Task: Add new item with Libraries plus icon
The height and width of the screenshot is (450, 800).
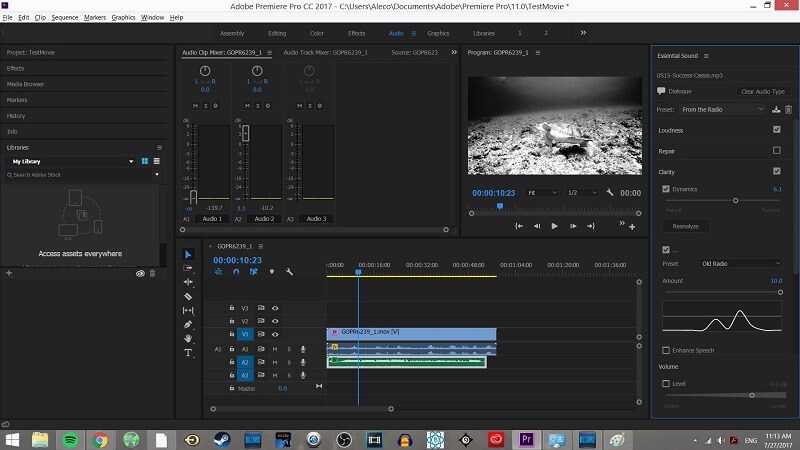Action: (x=9, y=273)
